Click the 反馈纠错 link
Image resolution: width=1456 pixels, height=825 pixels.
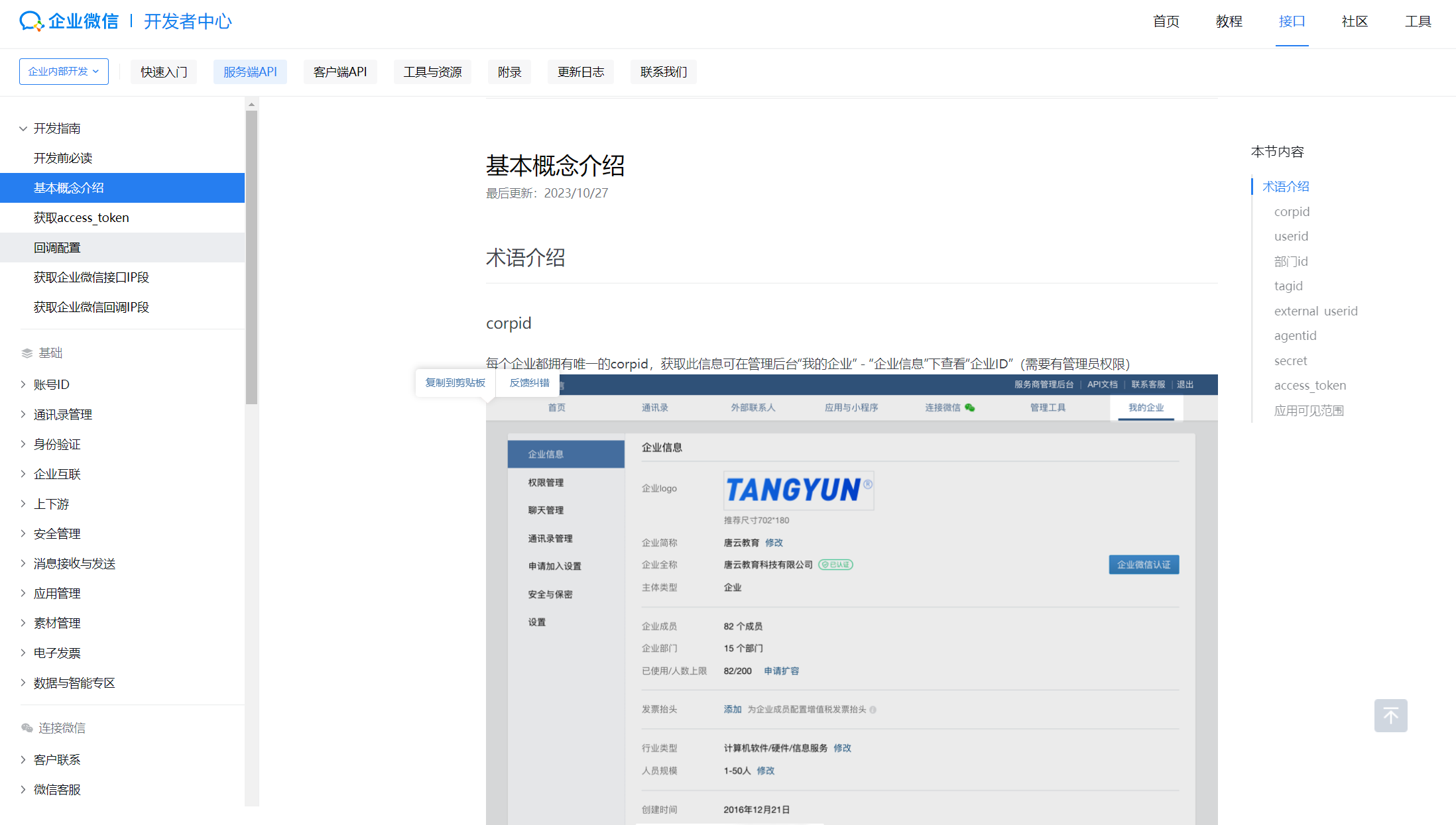529,383
